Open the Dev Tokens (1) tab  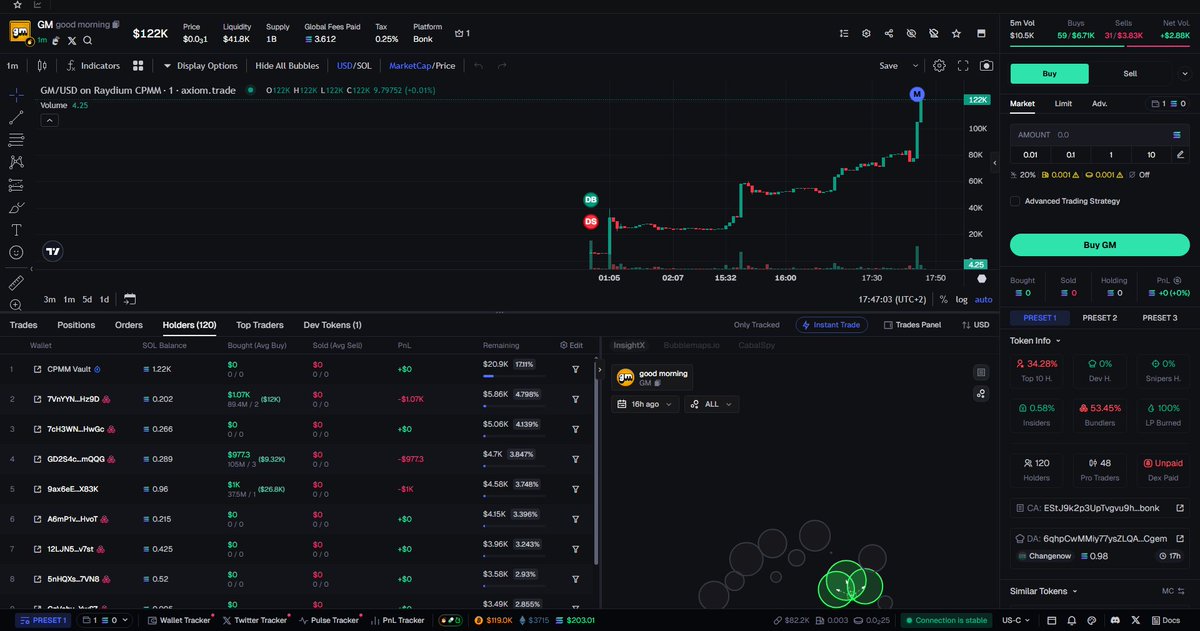coord(332,325)
